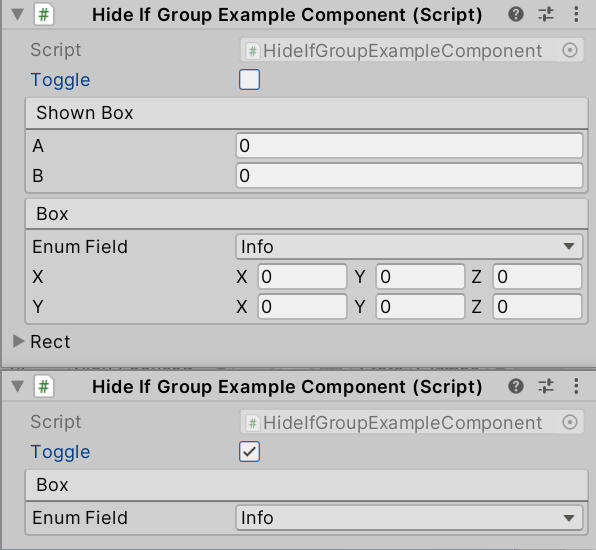Open Enum Field dropdown in first component

point(409,247)
